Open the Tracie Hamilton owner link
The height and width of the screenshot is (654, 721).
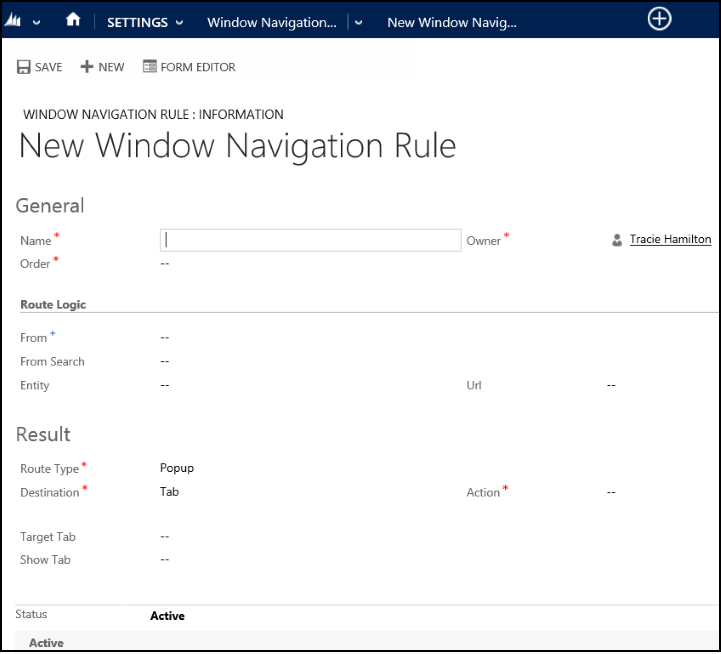[670, 240]
